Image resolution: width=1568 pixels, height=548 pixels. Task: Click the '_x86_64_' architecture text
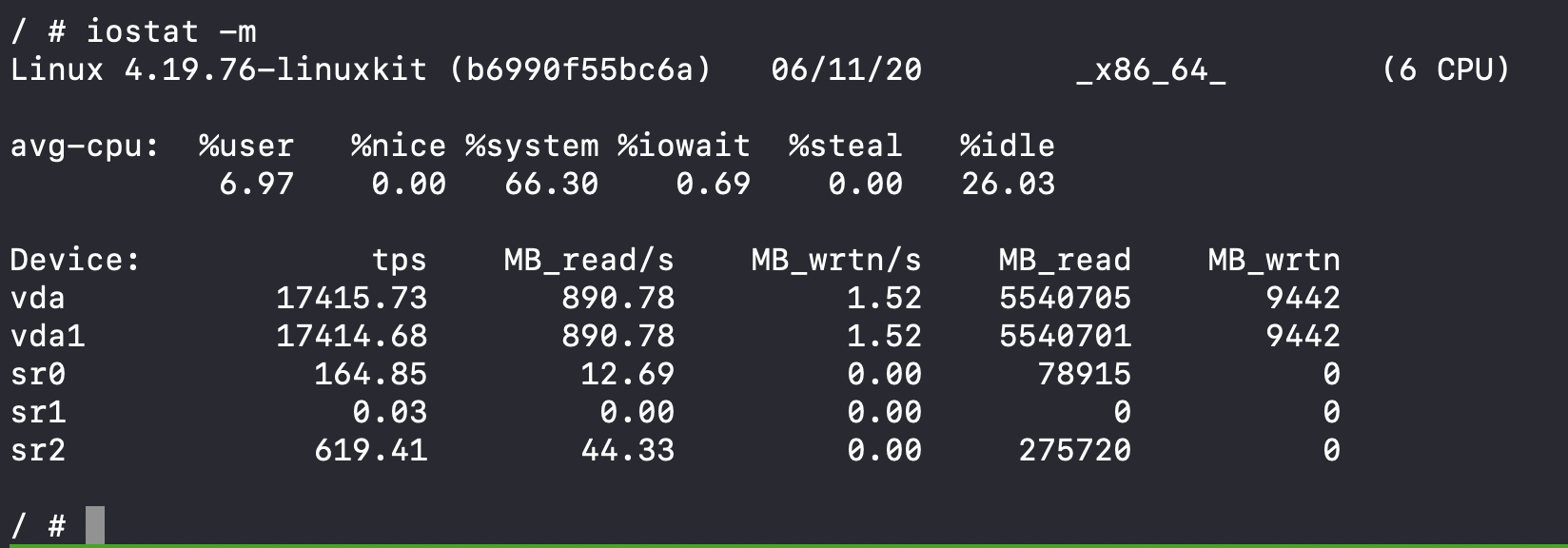pyautogui.click(x=1150, y=69)
